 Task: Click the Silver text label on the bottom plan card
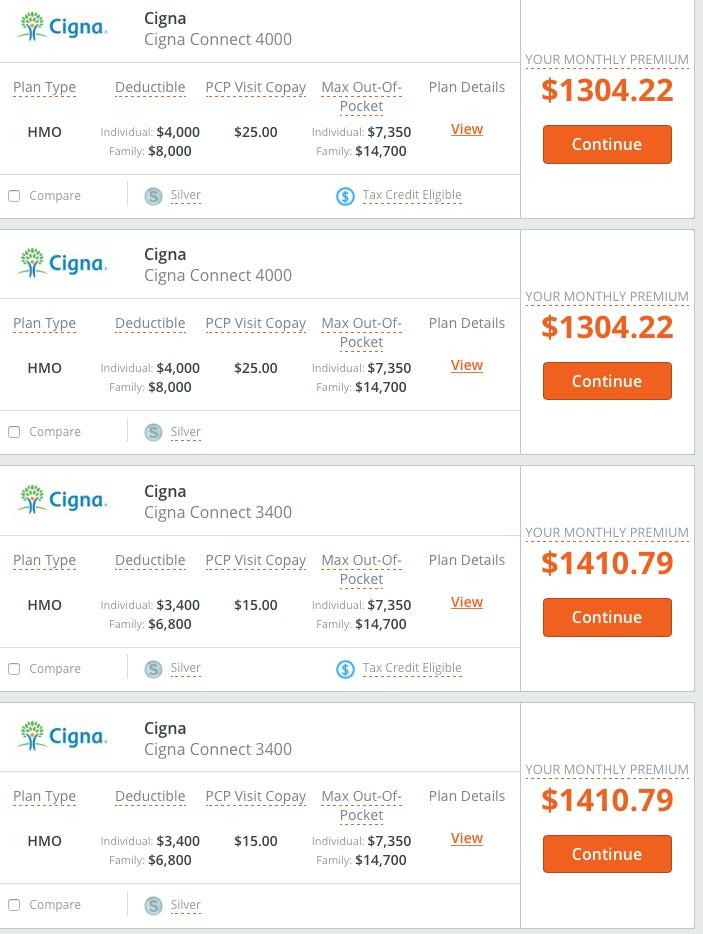click(x=185, y=905)
